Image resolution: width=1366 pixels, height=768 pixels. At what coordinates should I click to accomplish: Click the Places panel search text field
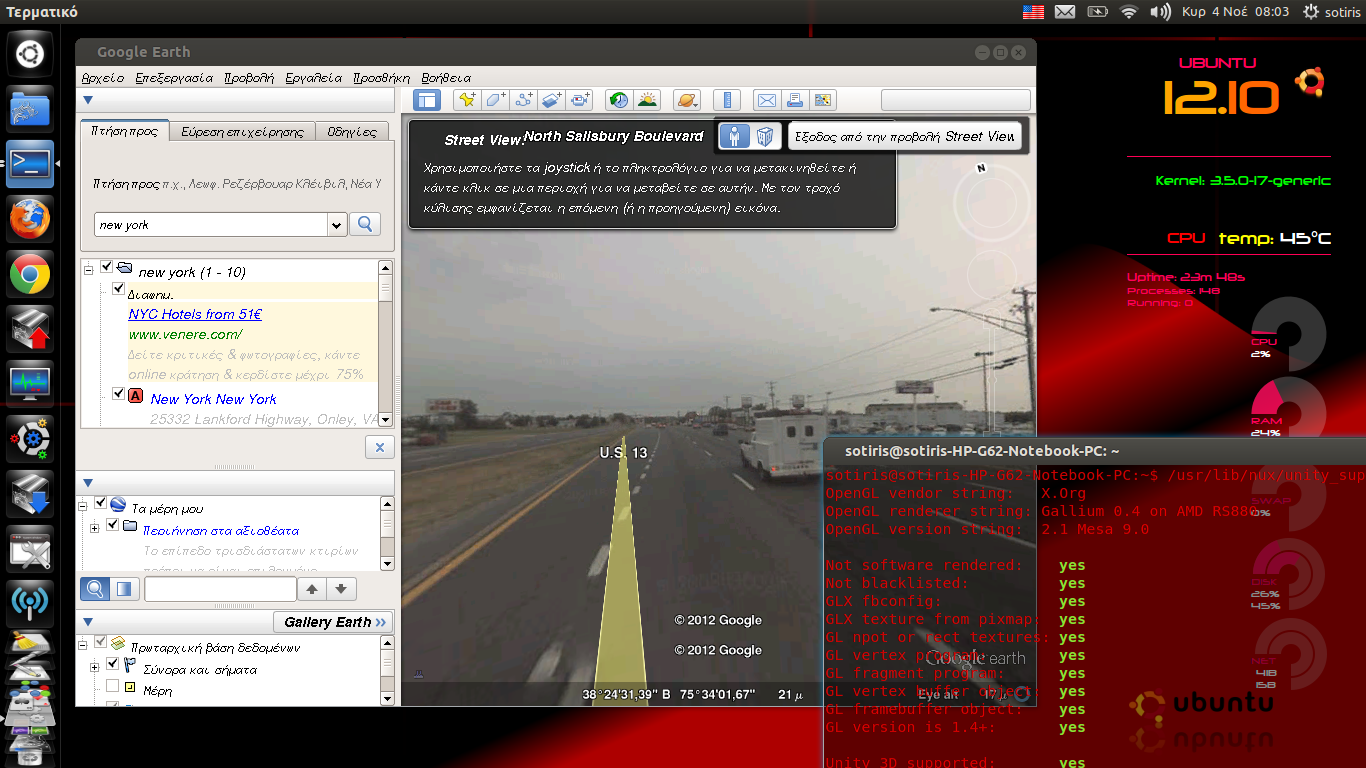(x=220, y=589)
